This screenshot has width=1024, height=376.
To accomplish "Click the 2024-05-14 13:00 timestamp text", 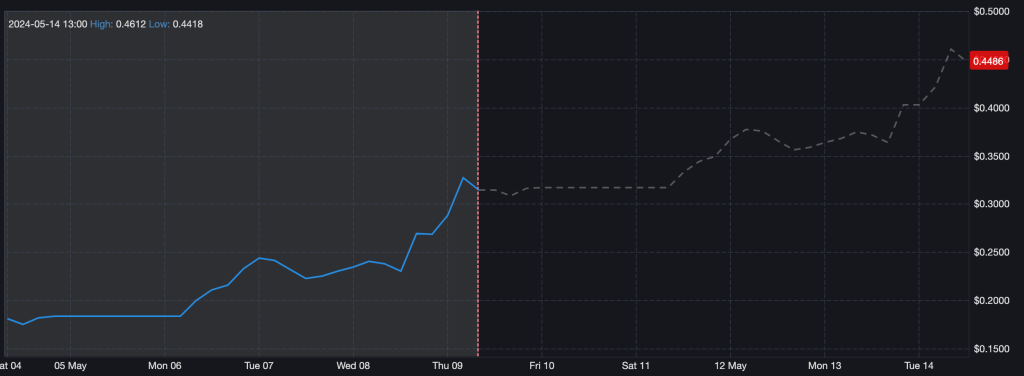I will click(48, 24).
